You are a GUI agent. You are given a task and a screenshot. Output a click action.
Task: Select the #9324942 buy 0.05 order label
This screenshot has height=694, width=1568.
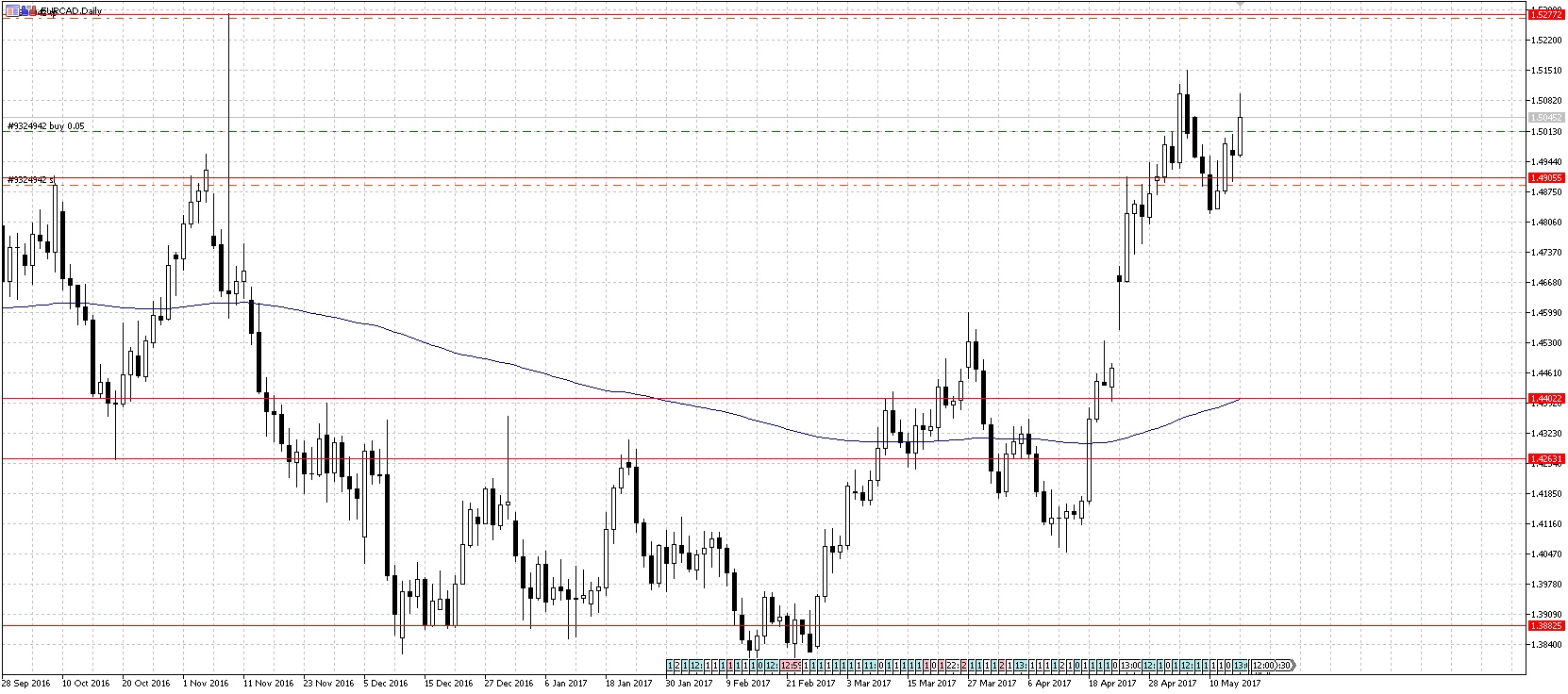45,125
